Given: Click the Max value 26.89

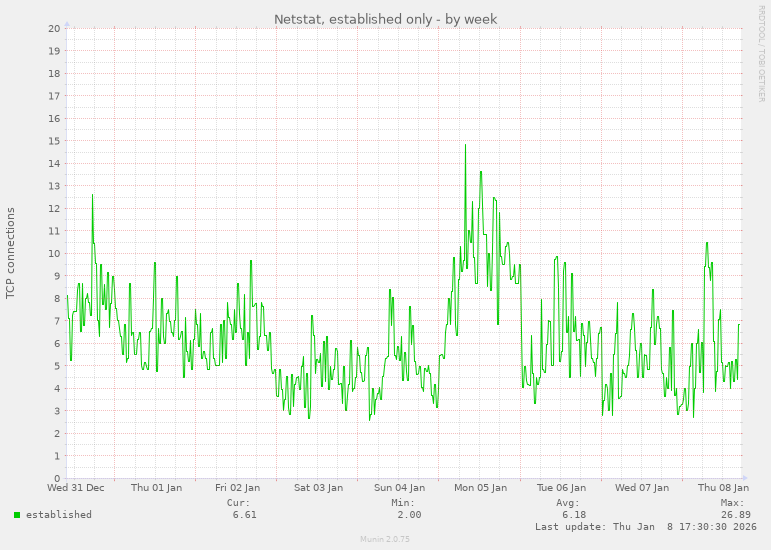Looking at the screenshot, I should pyautogui.click(x=735, y=515).
